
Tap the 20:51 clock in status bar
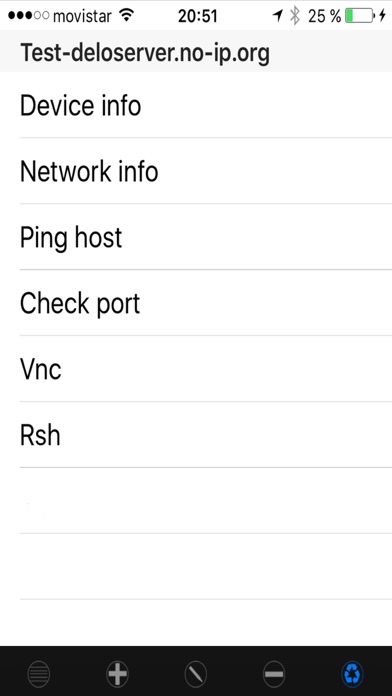[x=198, y=16]
